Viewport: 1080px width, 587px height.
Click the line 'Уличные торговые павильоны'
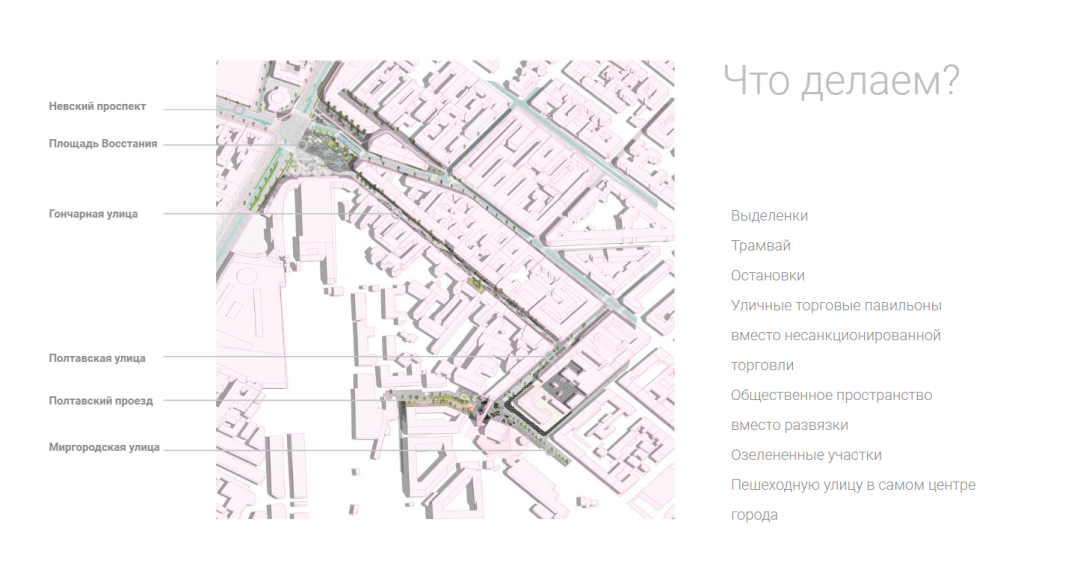pos(836,305)
